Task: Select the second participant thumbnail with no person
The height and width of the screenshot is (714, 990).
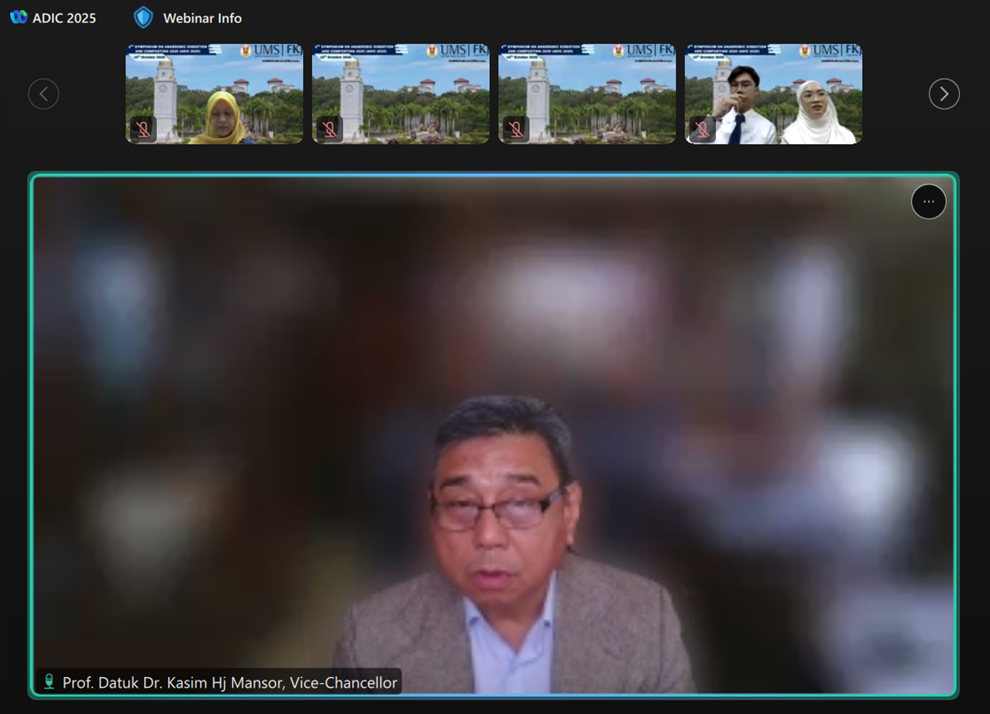Action: point(401,95)
